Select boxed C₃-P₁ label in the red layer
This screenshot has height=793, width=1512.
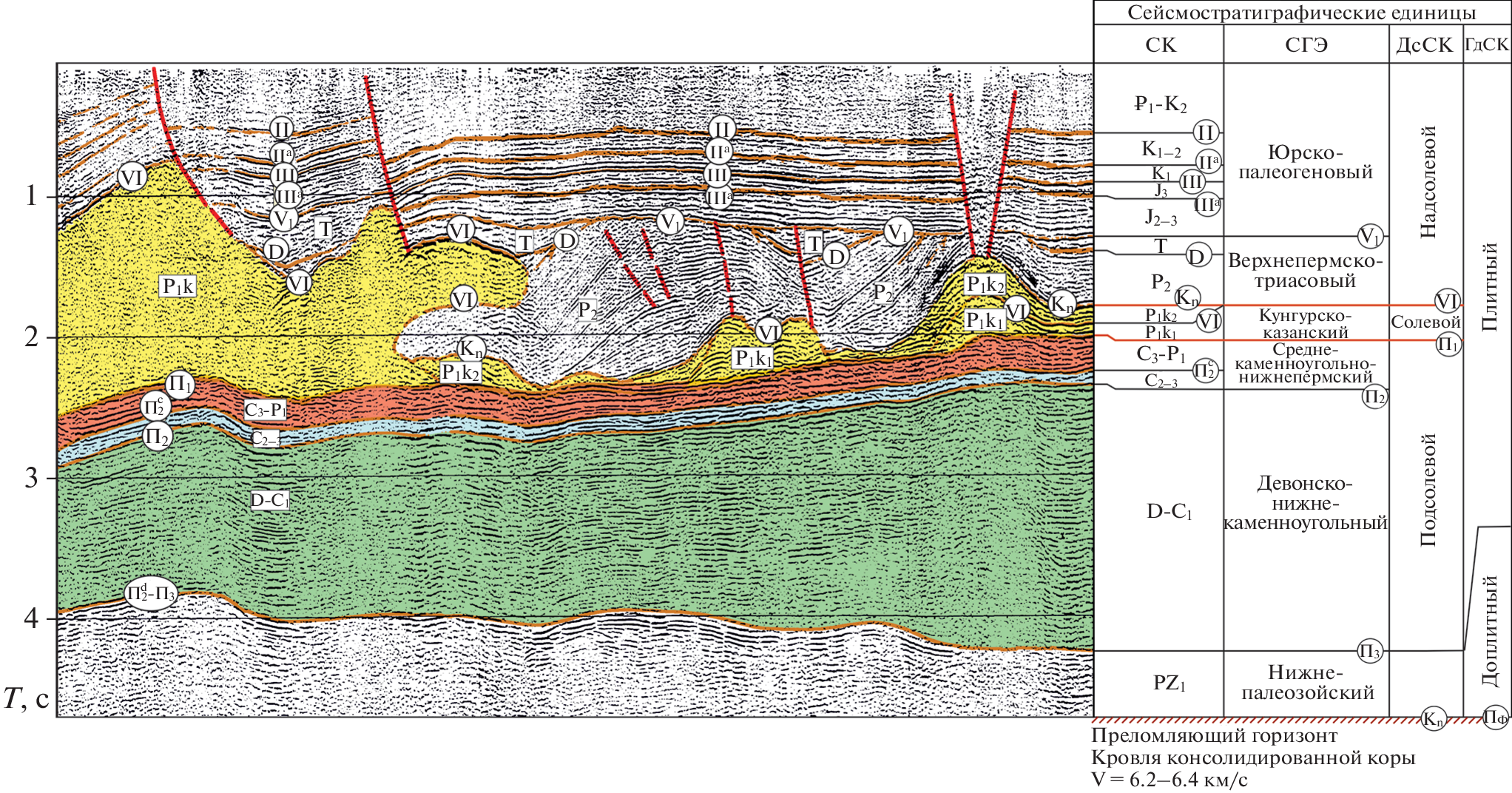pos(266,410)
